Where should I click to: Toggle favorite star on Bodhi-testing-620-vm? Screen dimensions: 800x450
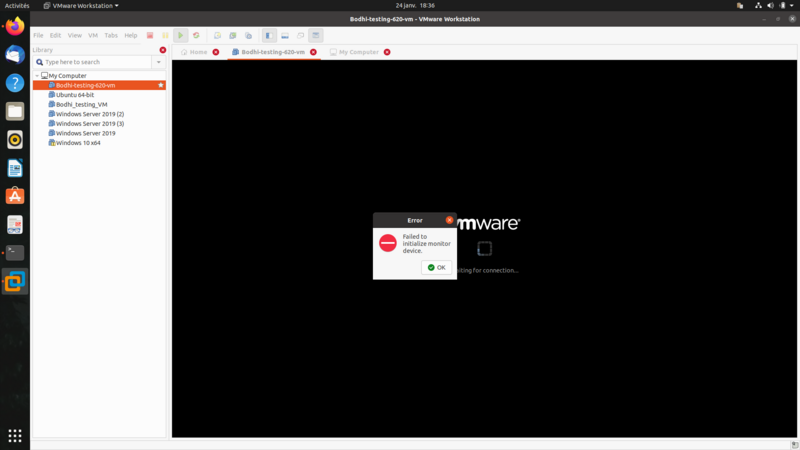[x=161, y=85]
